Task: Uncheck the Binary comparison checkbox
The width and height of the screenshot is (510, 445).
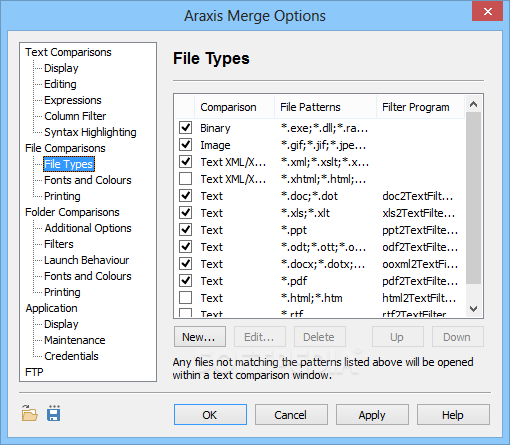Action: pyautogui.click(x=185, y=128)
